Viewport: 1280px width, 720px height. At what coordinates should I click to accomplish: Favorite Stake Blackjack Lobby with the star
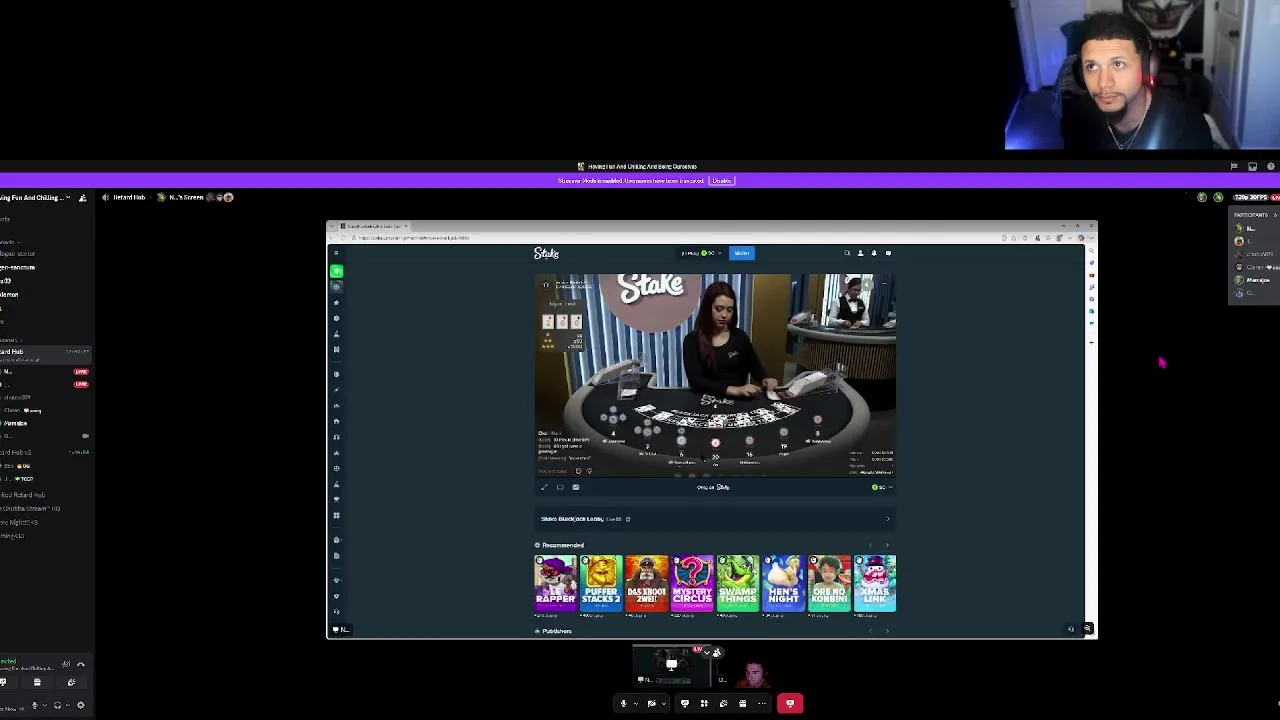(628, 519)
